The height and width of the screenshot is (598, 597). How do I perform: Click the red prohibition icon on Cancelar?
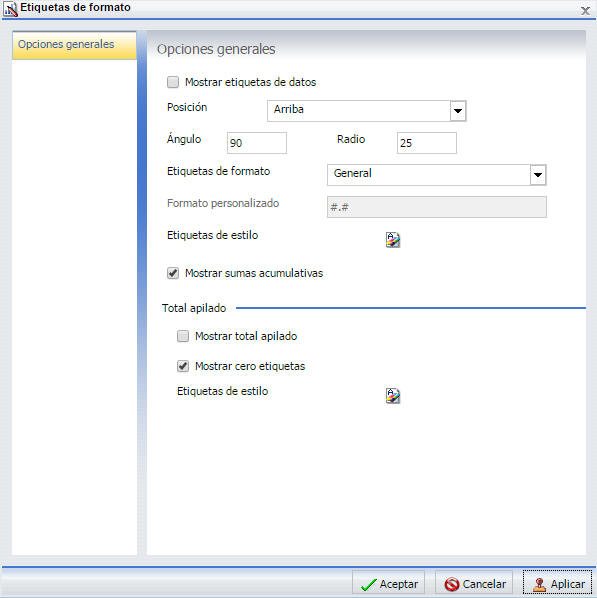pyautogui.click(x=452, y=584)
